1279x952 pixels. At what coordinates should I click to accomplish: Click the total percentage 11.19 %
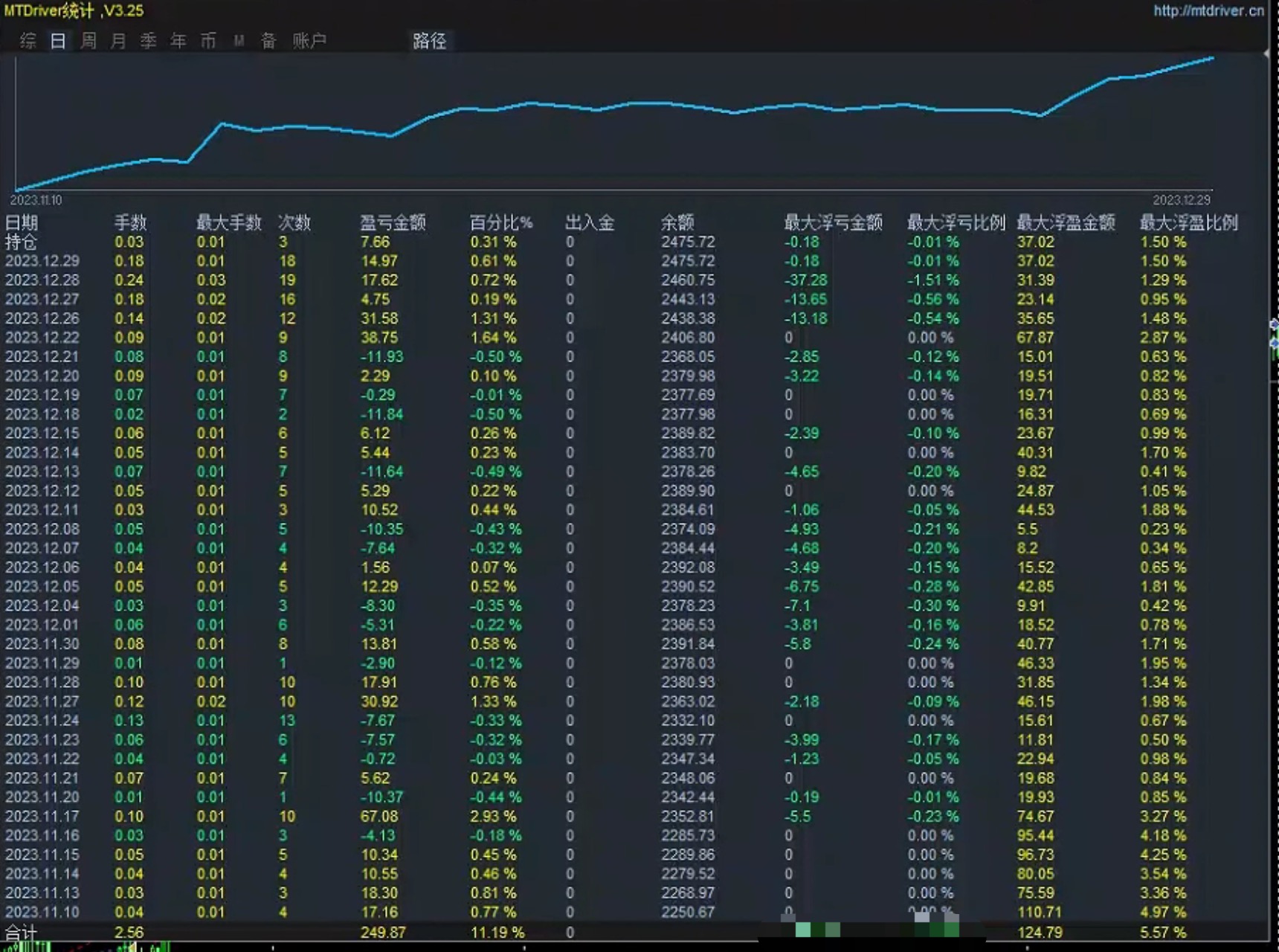click(497, 933)
